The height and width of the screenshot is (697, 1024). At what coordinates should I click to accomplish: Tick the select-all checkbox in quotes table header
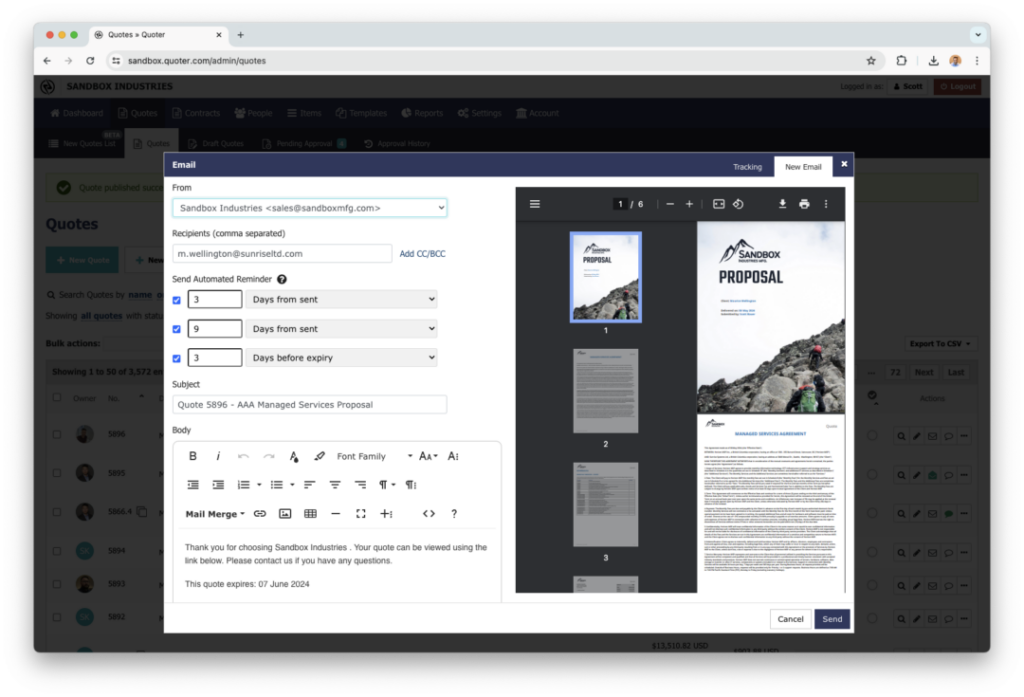pos(57,397)
